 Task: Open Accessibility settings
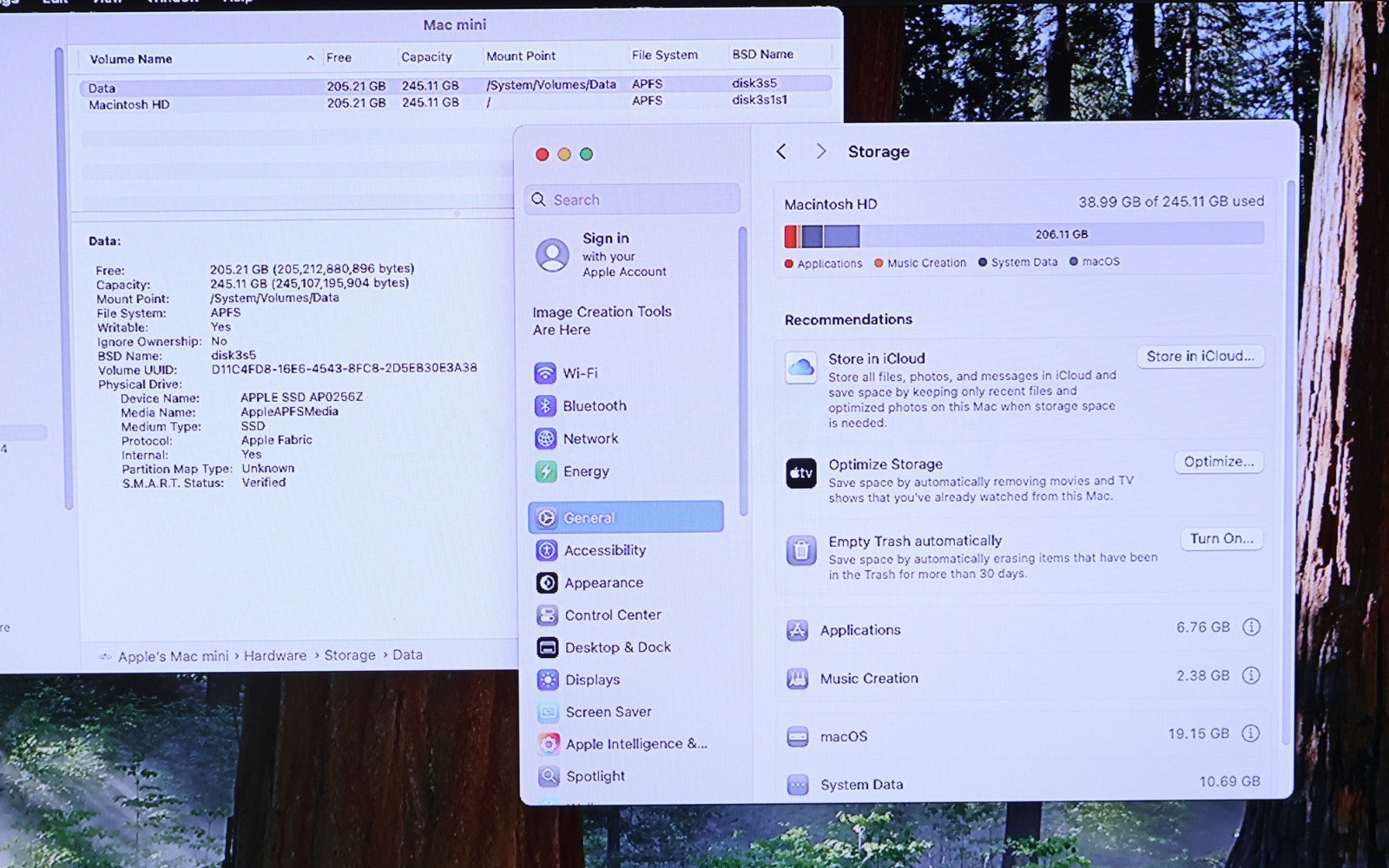pos(604,550)
